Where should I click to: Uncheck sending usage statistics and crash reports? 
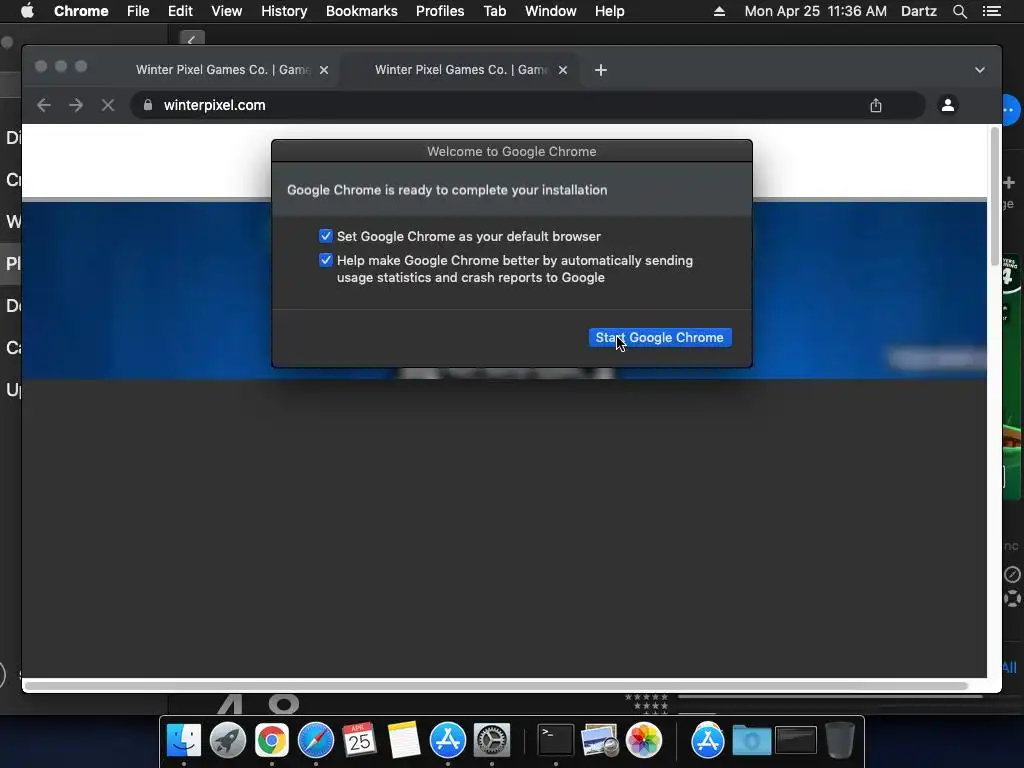tap(325, 260)
